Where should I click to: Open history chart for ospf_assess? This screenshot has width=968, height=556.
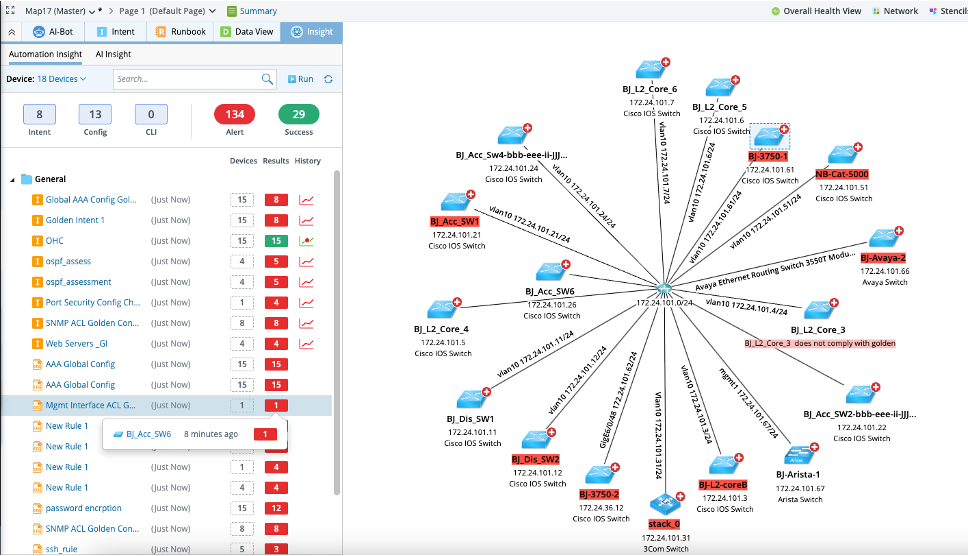point(306,262)
